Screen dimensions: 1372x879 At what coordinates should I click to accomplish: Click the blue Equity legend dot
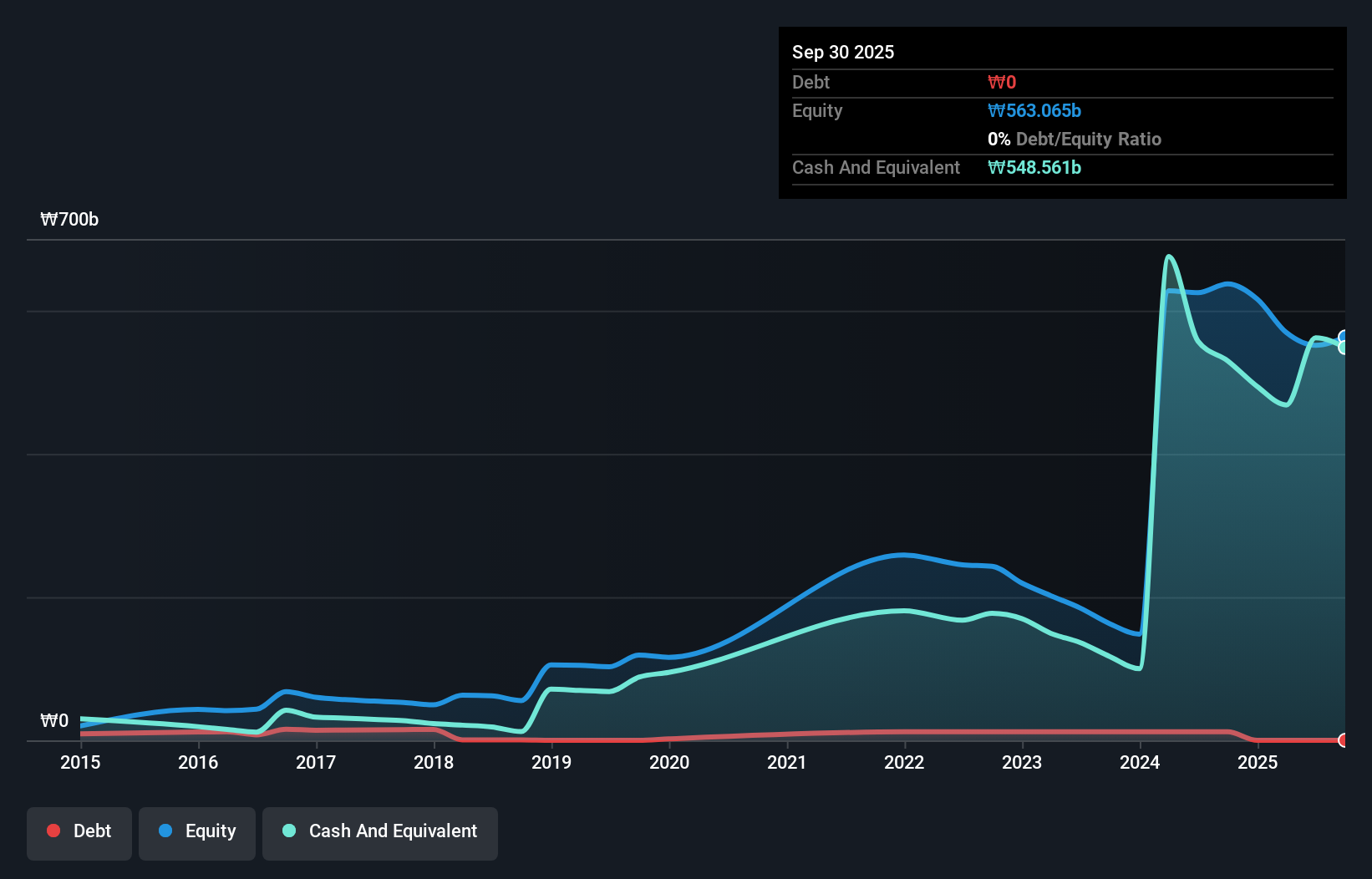pyautogui.click(x=166, y=831)
